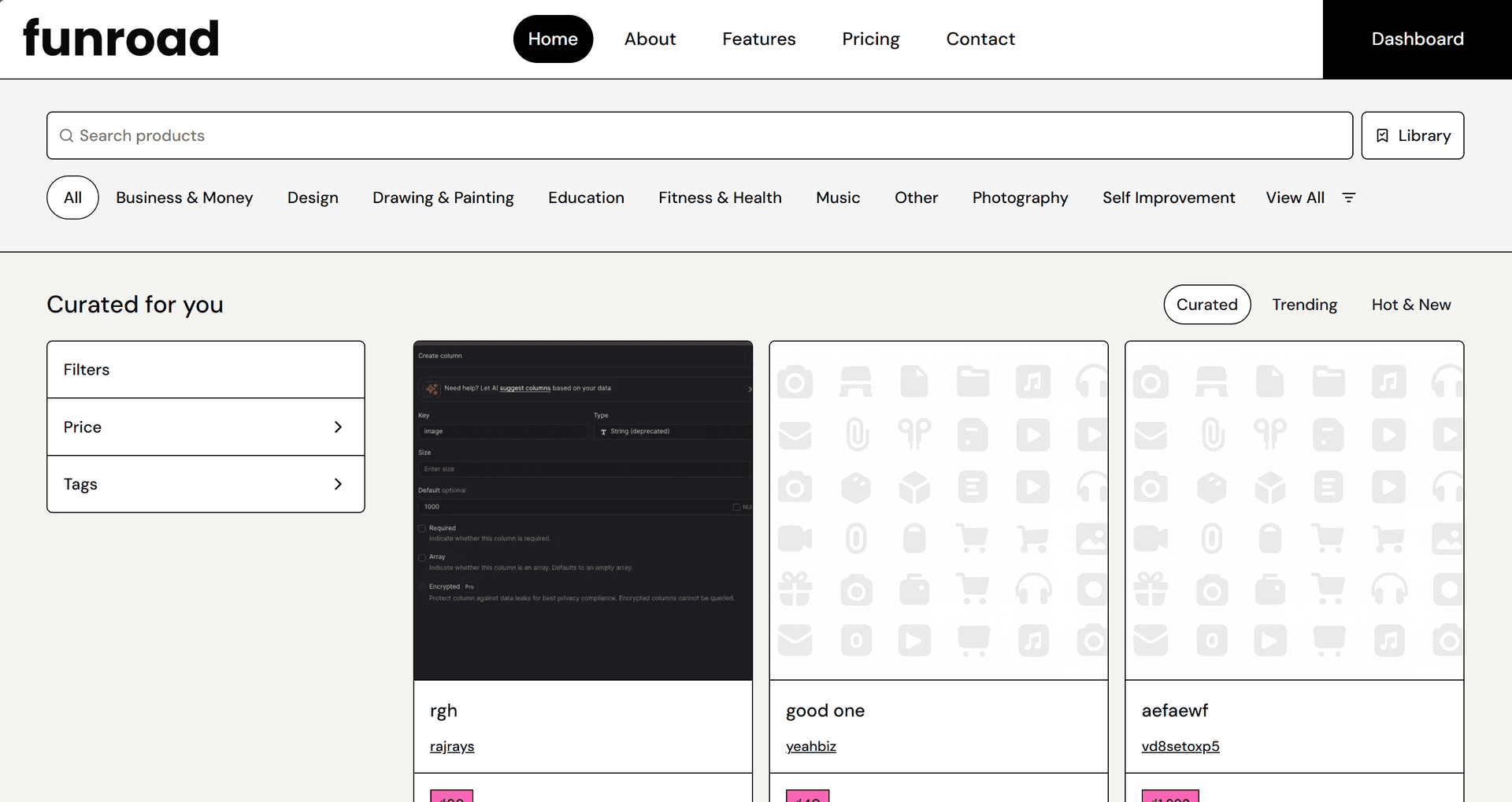Expand the Price filter
The width and height of the screenshot is (1512, 802).
click(x=206, y=427)
